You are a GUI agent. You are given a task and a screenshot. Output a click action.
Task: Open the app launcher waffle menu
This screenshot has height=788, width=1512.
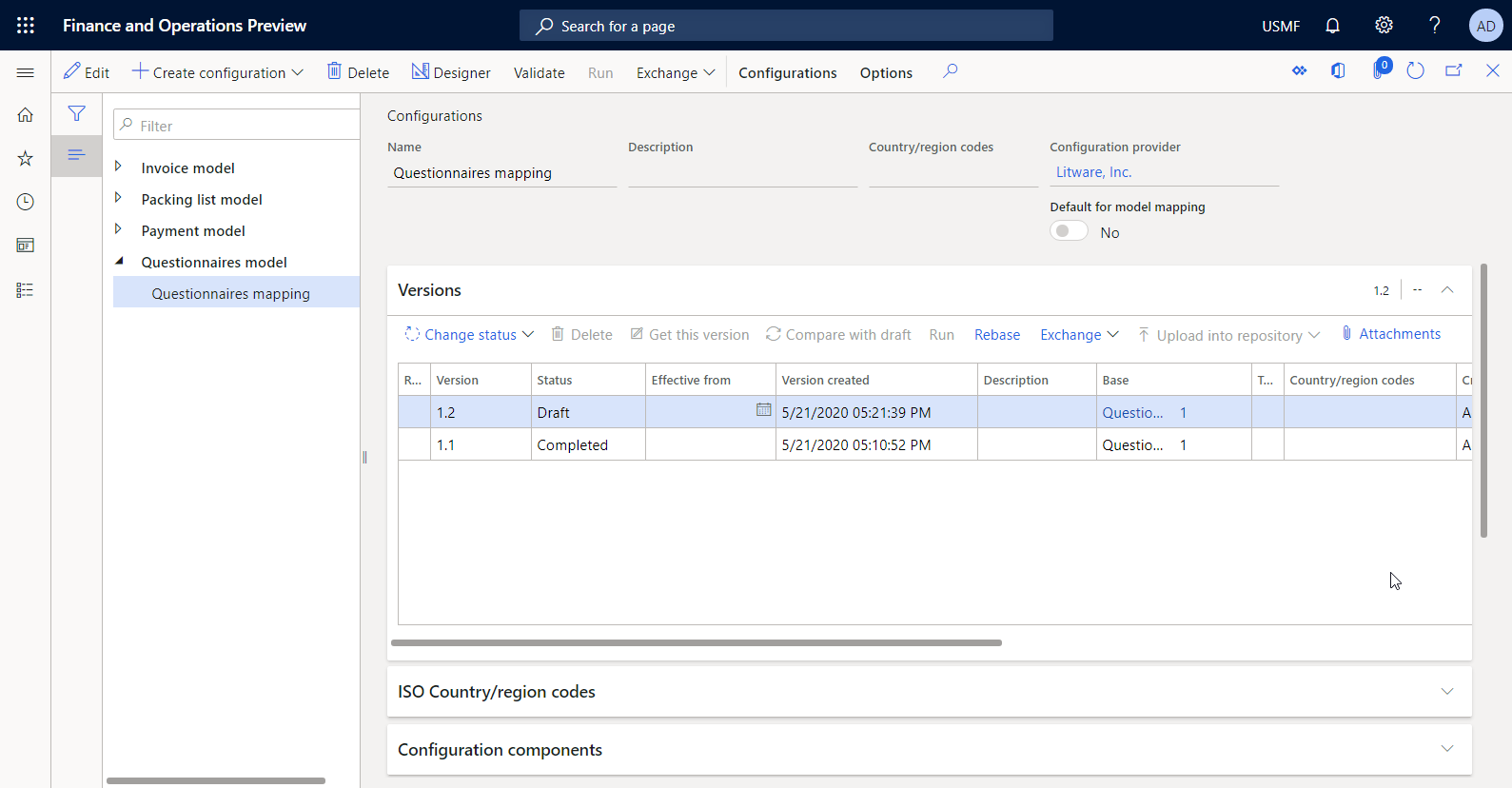[x=26, y=26]
